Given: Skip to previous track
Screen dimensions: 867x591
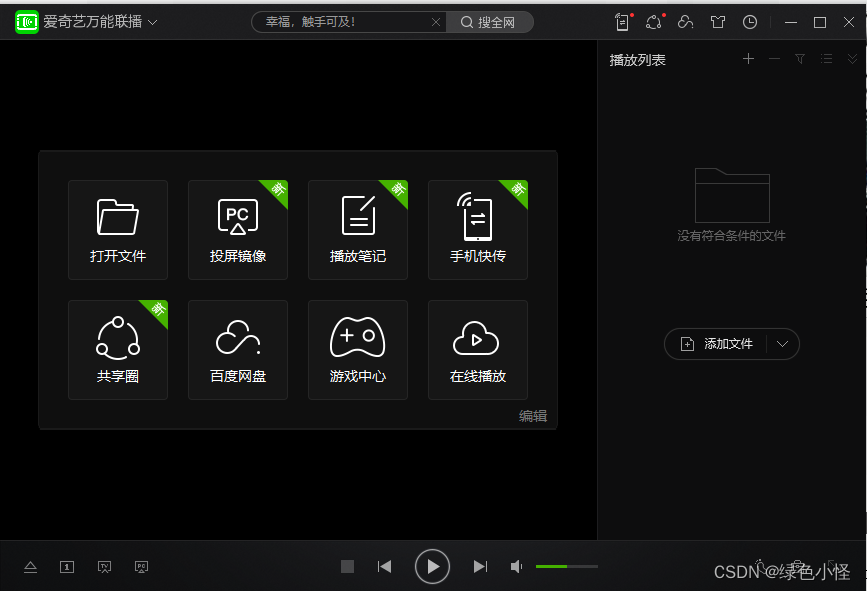Looking at the screenshot, I should 384,567.
